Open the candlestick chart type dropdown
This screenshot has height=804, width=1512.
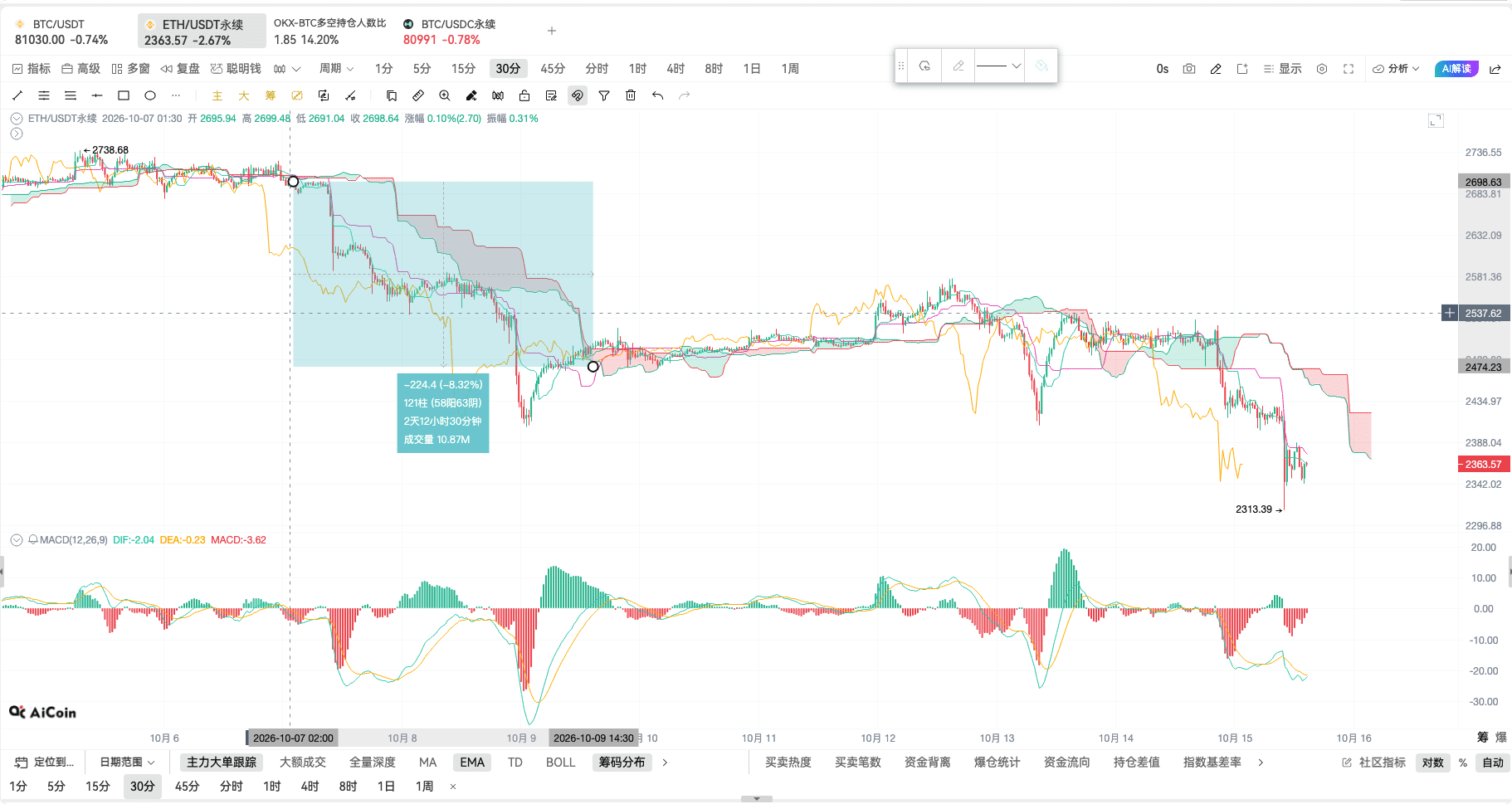coord(287,69)
